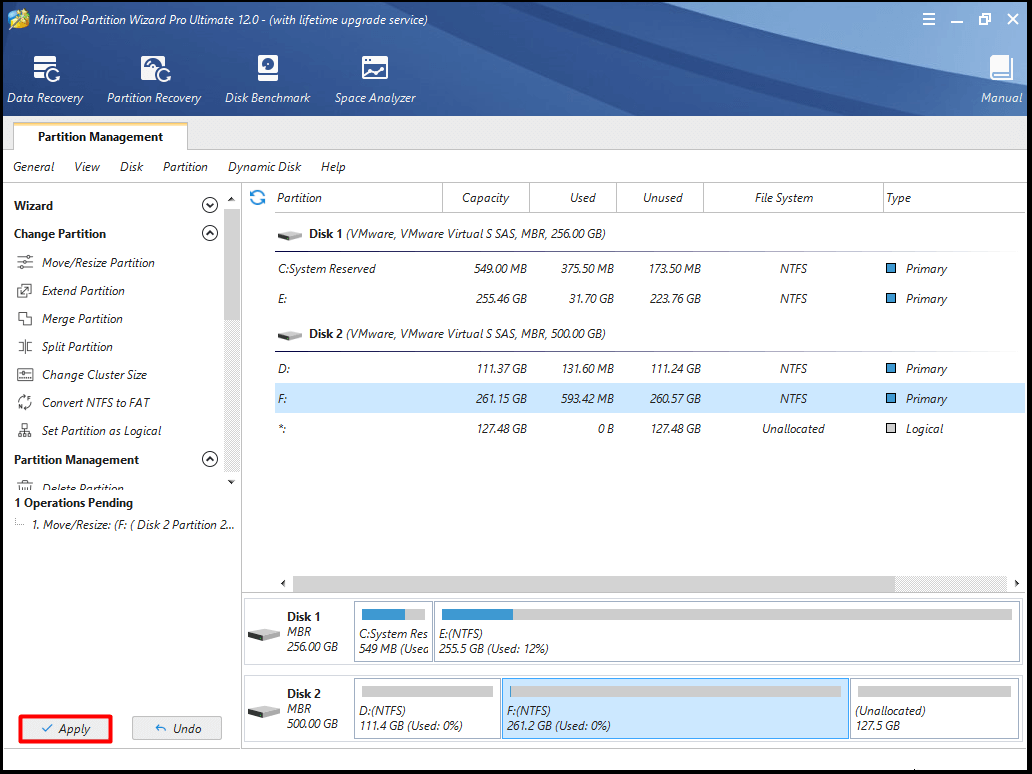Click the Extend Partition icon
Screen dimensions: 1032x774
click(25, 291)
